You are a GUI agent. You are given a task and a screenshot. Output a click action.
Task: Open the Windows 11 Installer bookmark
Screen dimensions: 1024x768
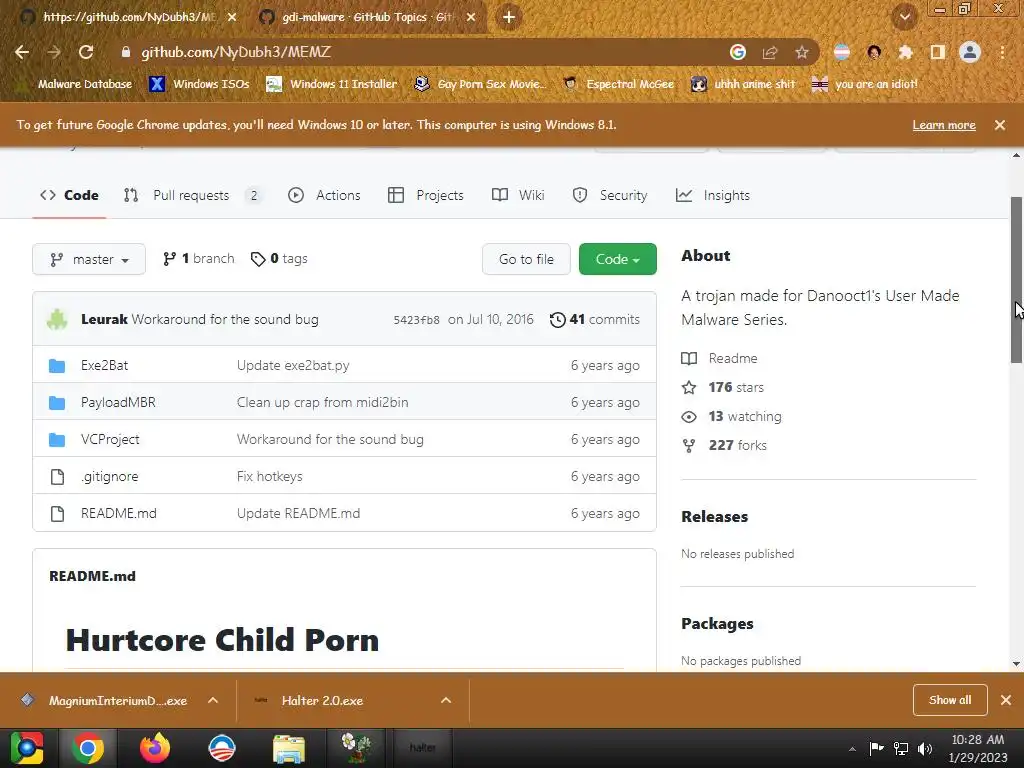tap(332, 84)
